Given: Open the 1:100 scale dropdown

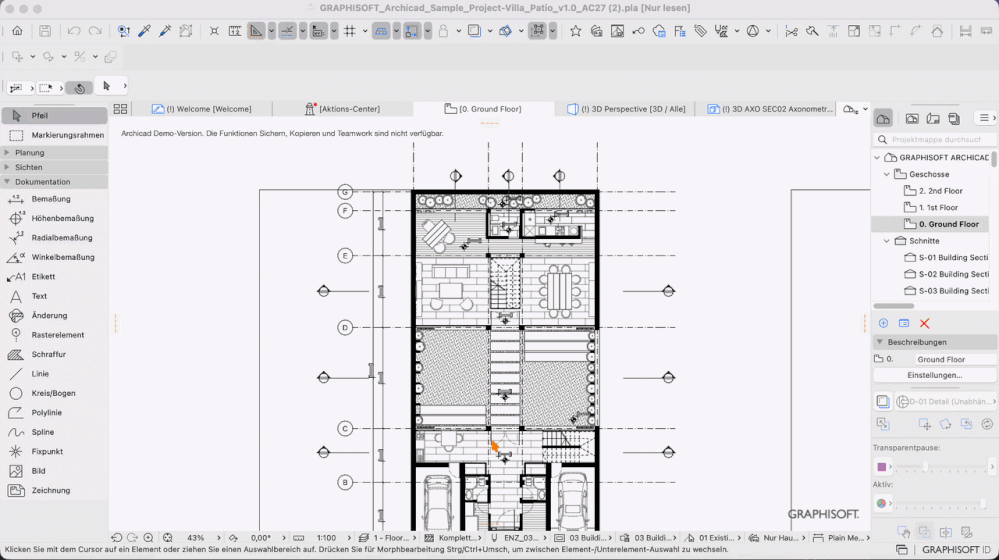Looking at the screenshot, I should pos(349,538).
